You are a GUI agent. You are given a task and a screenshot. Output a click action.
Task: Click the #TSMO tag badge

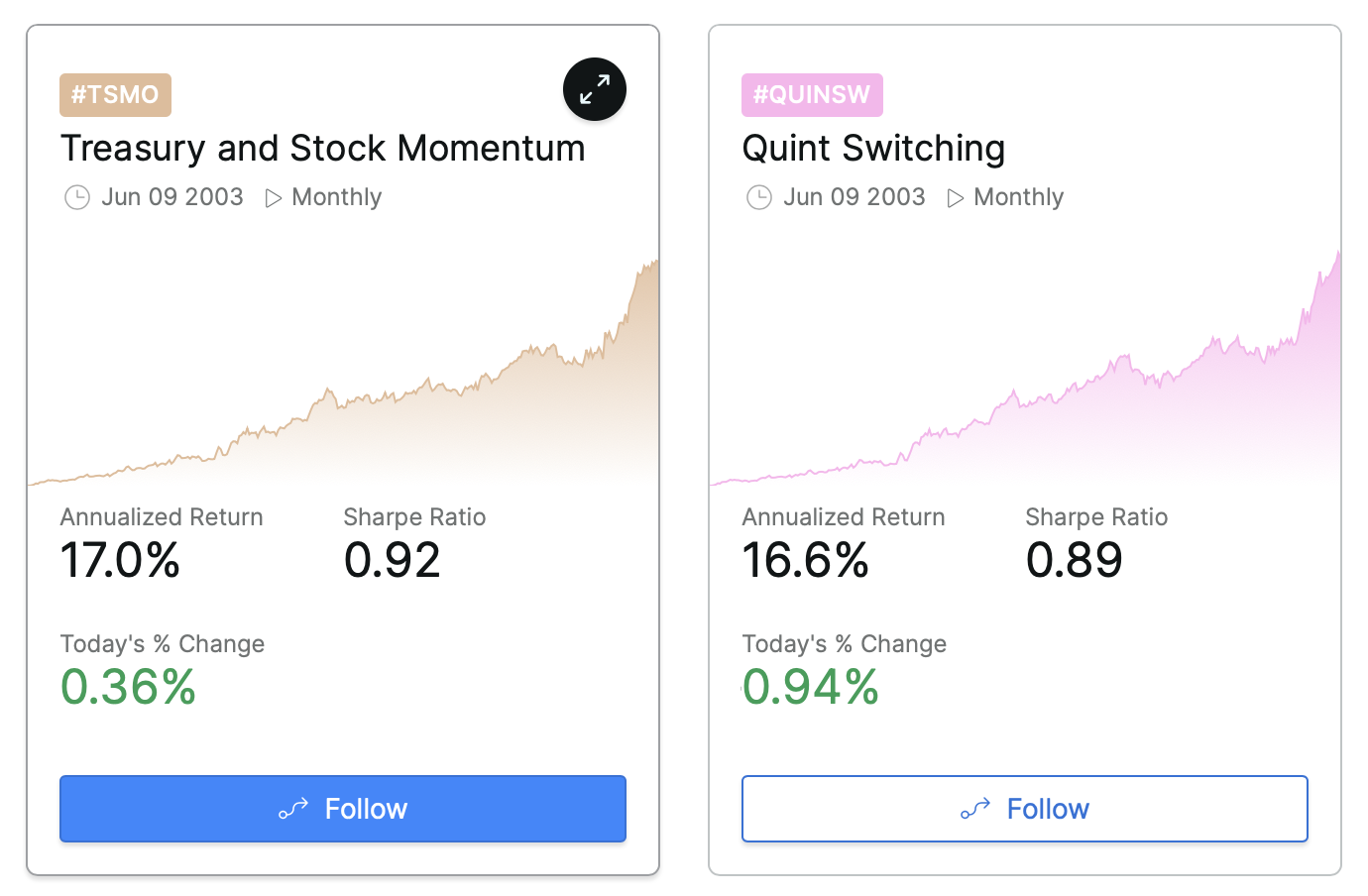(x=115, y=95)
